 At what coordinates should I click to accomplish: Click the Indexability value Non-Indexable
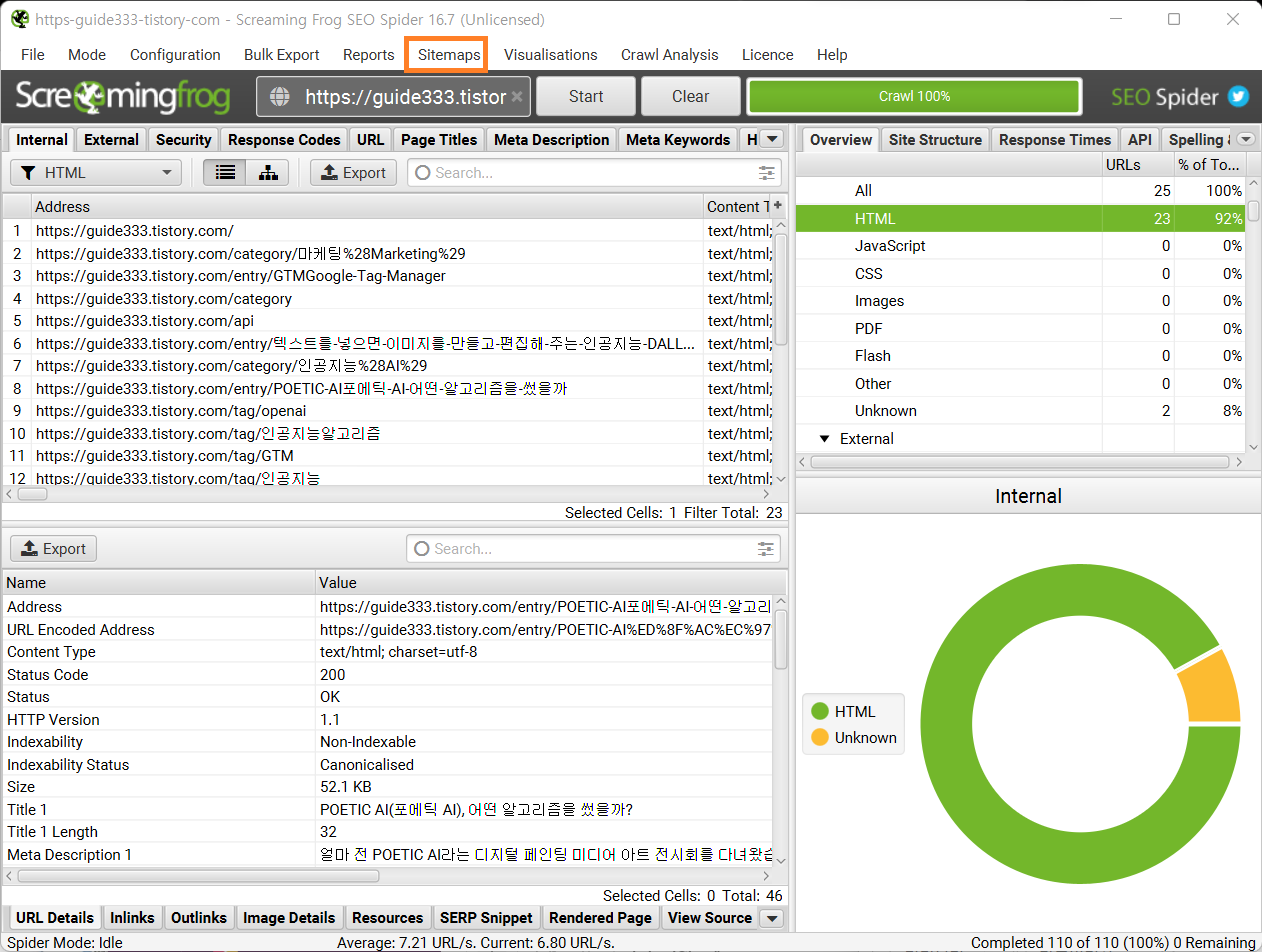pyautogui.click(x=368, y=742)
